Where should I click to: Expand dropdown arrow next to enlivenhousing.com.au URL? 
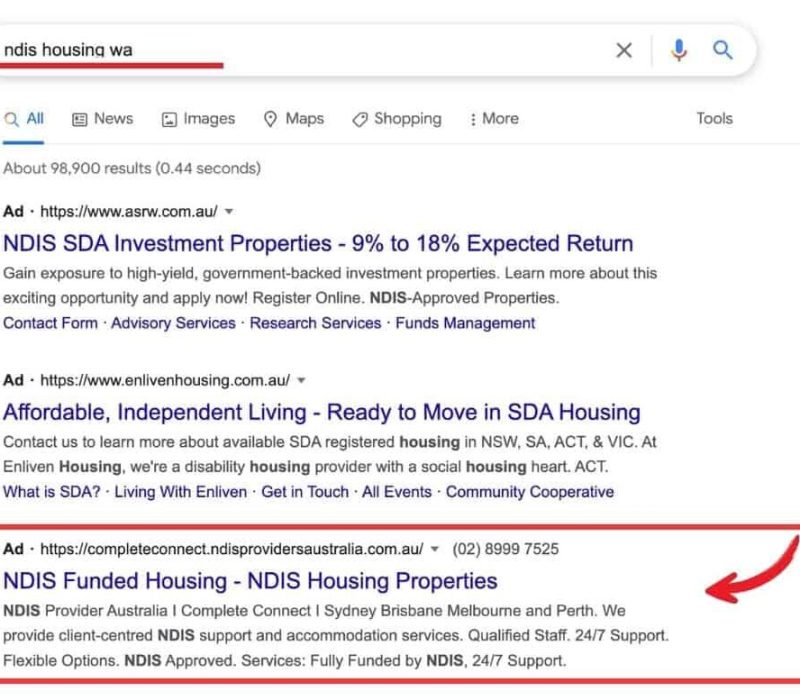pyautogui.click(x=302, y=381)
